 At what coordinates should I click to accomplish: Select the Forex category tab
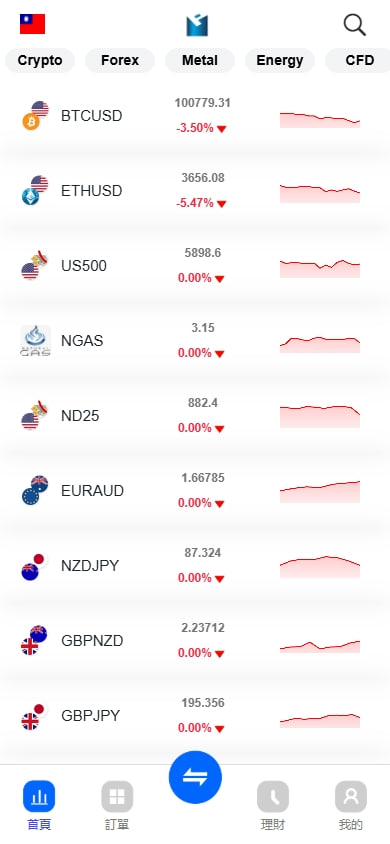click(120, 60)
